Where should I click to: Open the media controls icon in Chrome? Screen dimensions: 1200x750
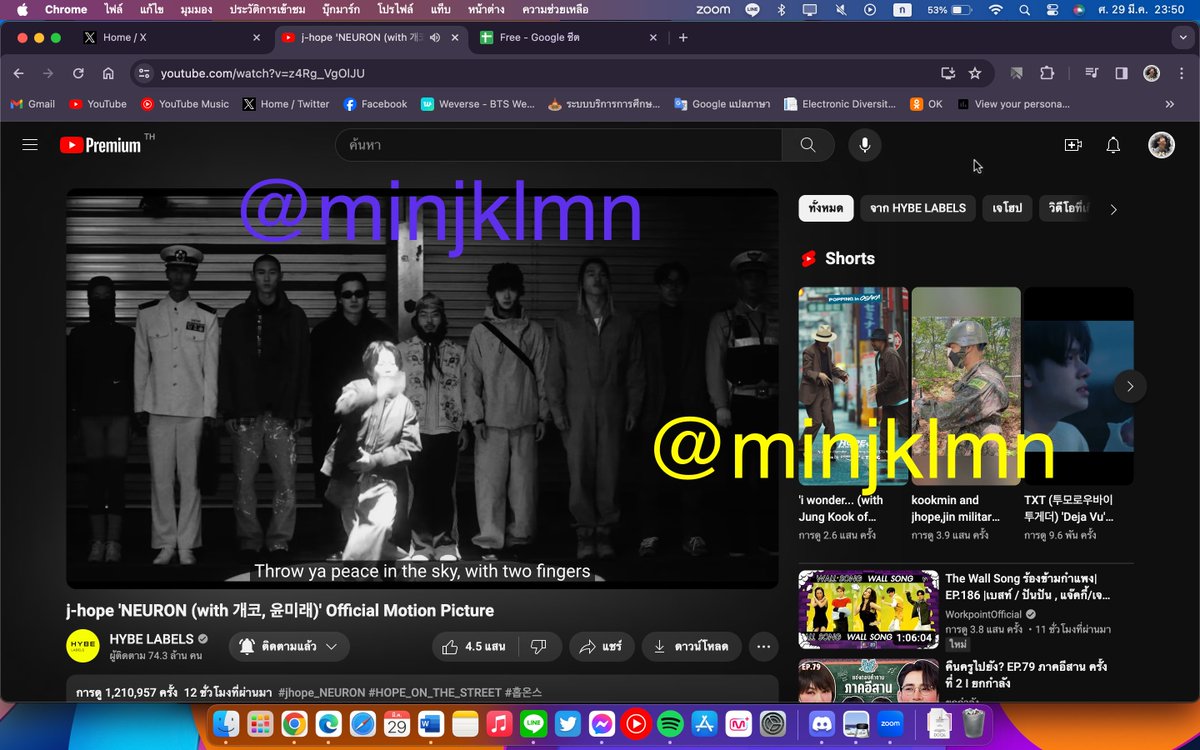pyautogui.click(x=1092, y=73)
